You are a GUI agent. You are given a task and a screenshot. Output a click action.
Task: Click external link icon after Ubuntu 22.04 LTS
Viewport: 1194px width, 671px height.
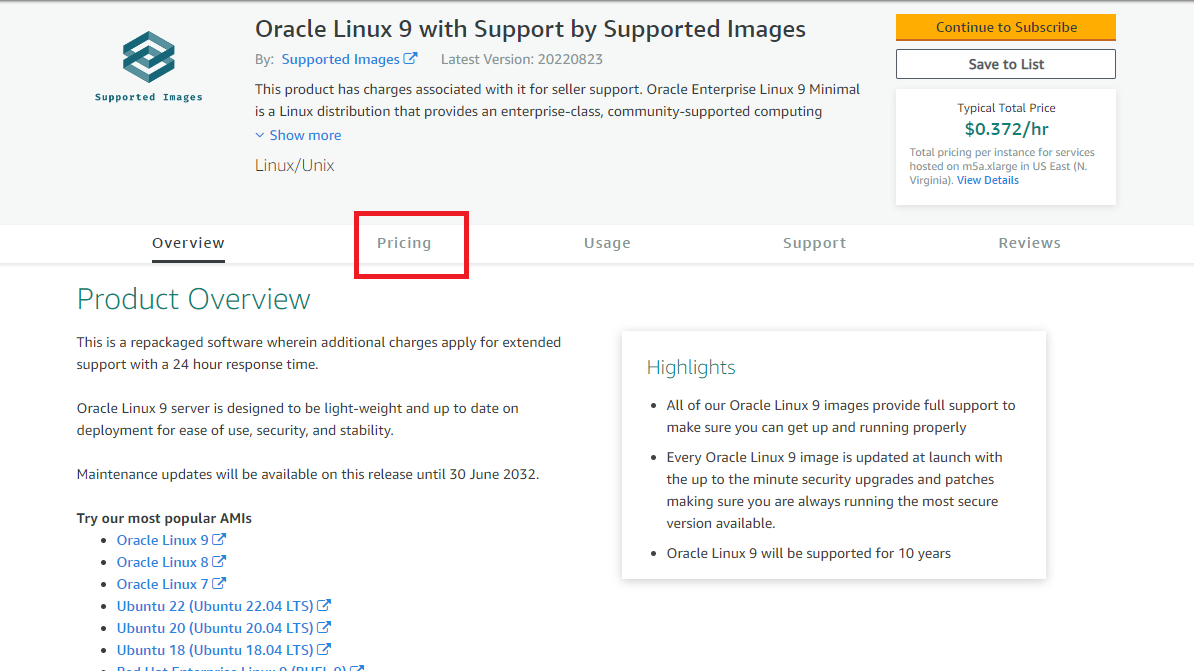click(x=324, y=605)
